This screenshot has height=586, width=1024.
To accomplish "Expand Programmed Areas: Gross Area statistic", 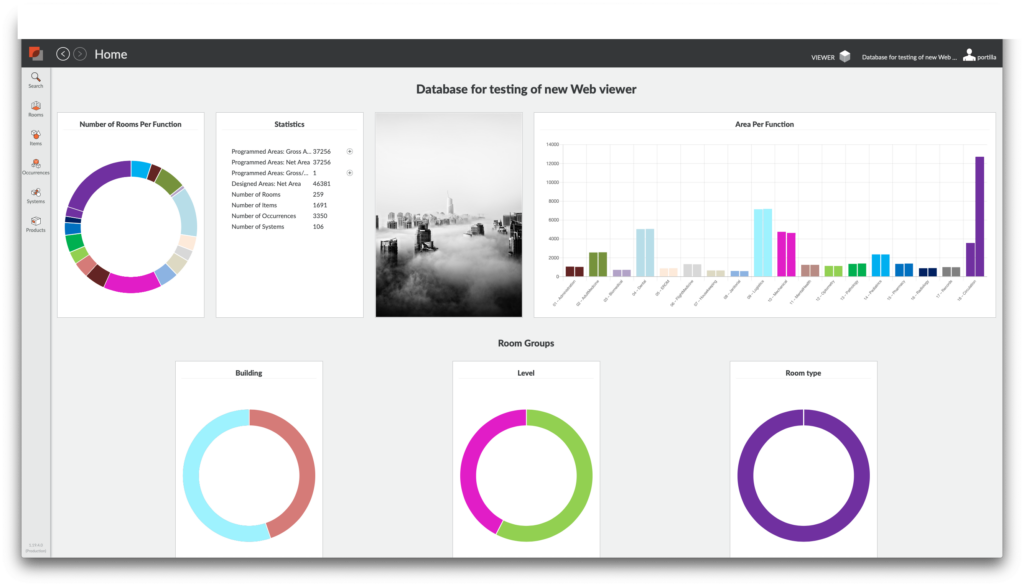I will 350,151.
